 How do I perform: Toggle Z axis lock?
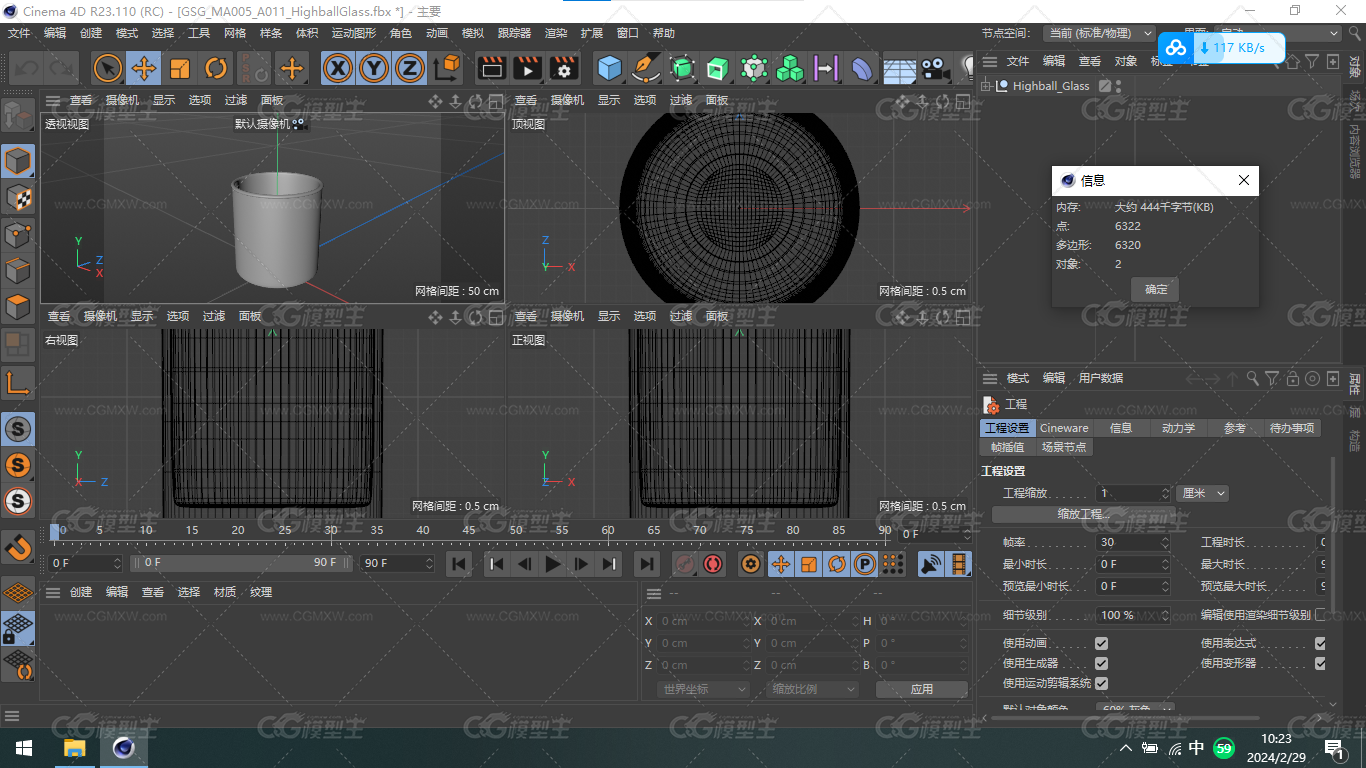(x=410, y=68)
